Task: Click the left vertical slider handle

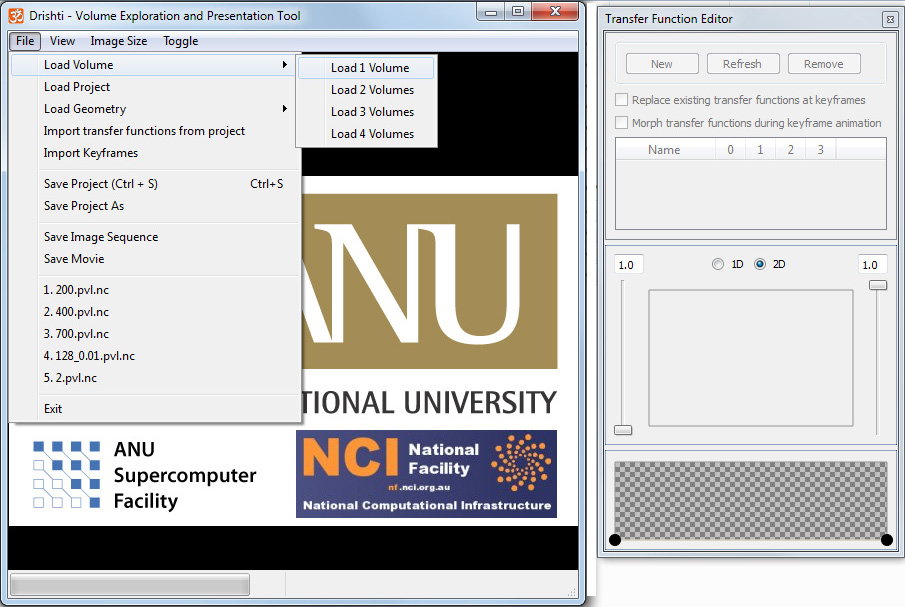Action: tap(623, 430)
